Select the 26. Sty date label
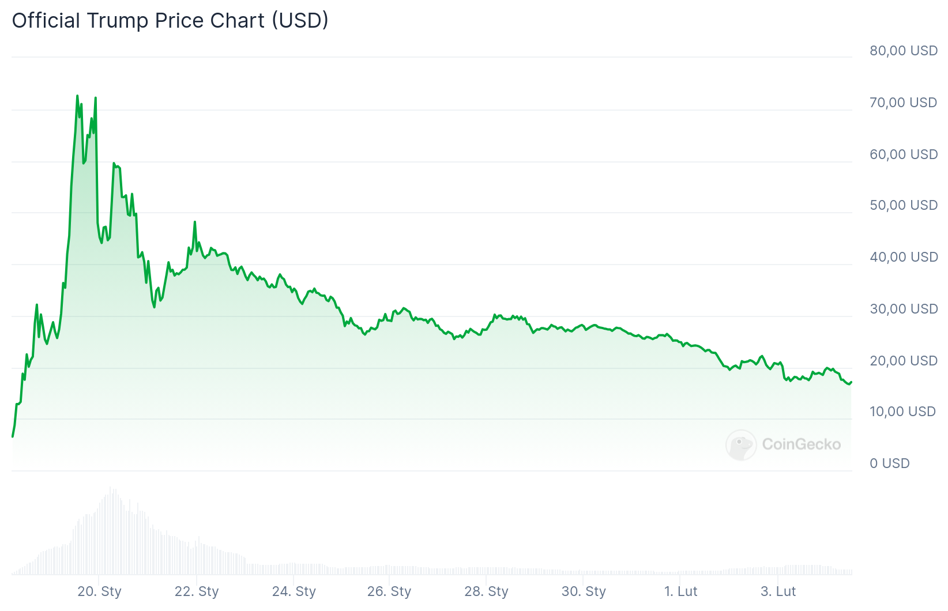This screenshot has width=948, height=611. point(390,591)
